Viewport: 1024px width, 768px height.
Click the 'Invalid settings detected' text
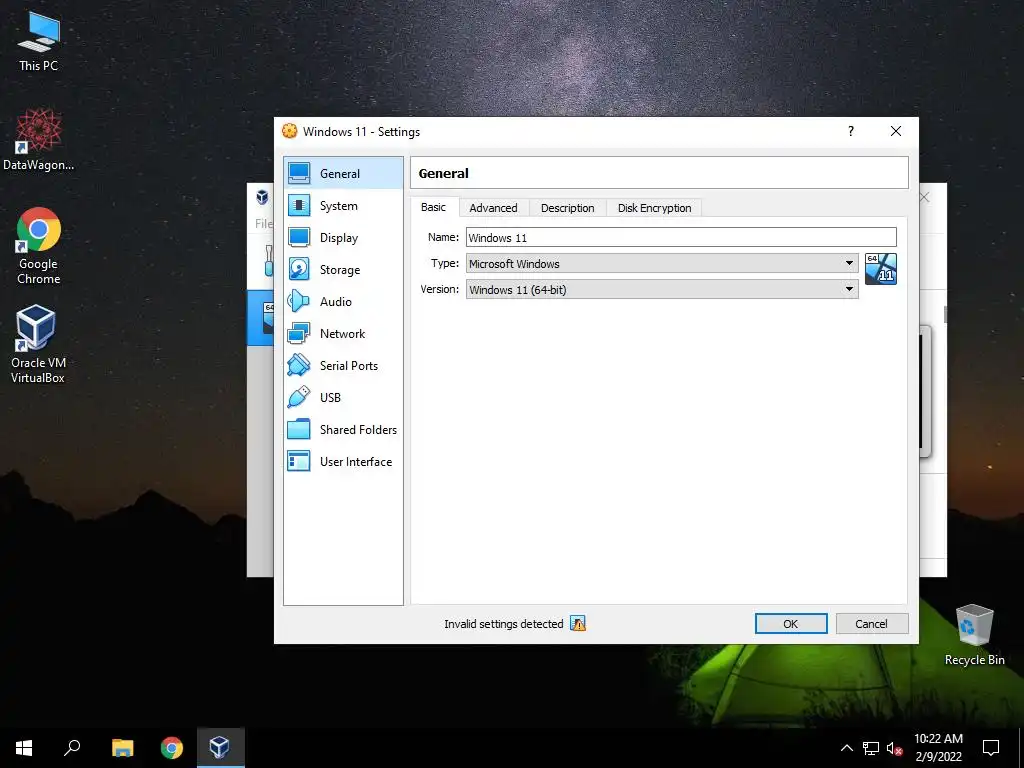pyautogui.click(x=504, y=624)
